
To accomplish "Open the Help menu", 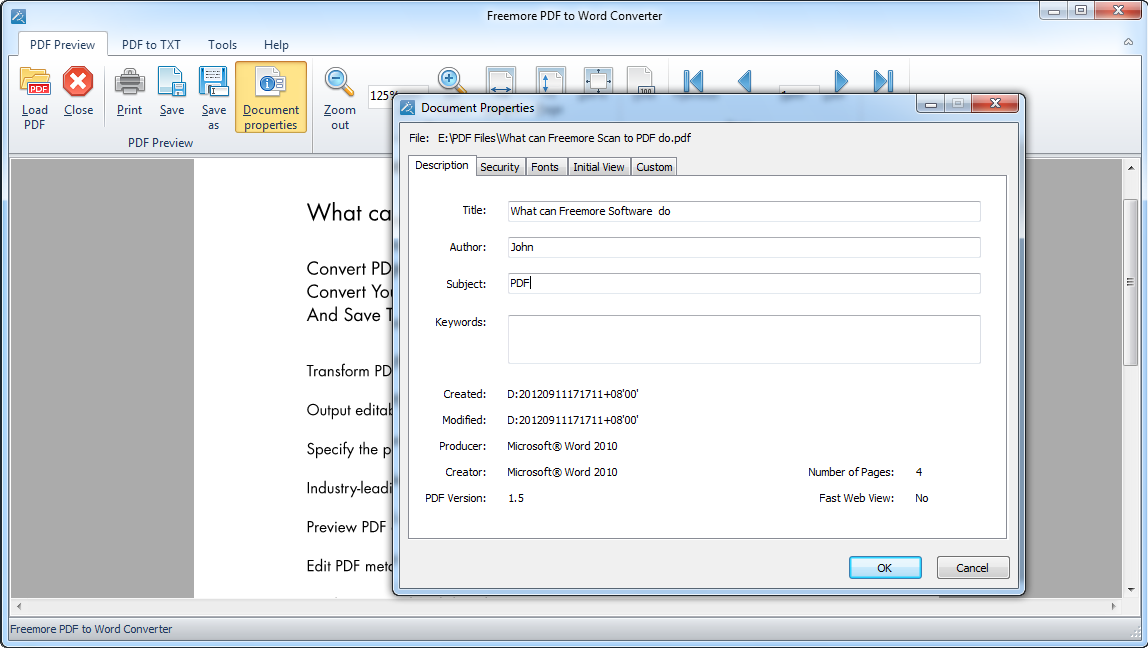I will point(276,44).
